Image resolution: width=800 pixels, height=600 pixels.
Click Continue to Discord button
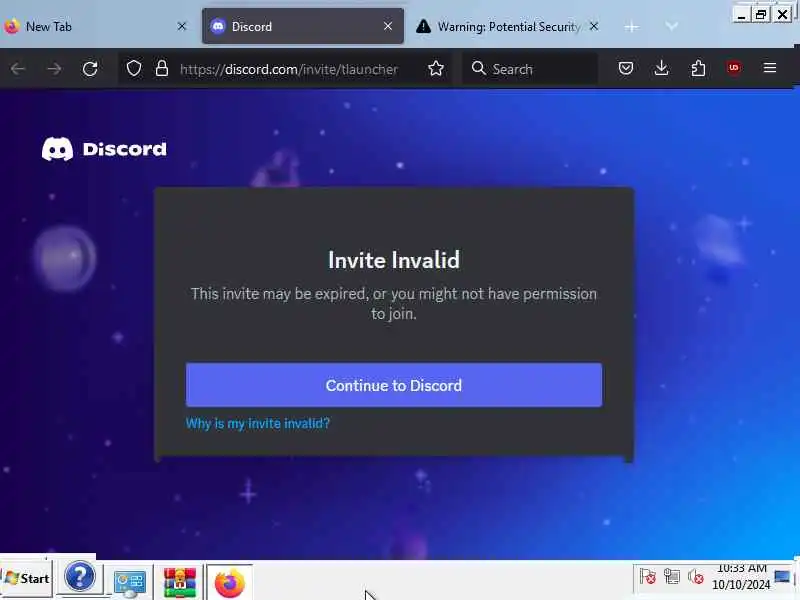(394, 385)
